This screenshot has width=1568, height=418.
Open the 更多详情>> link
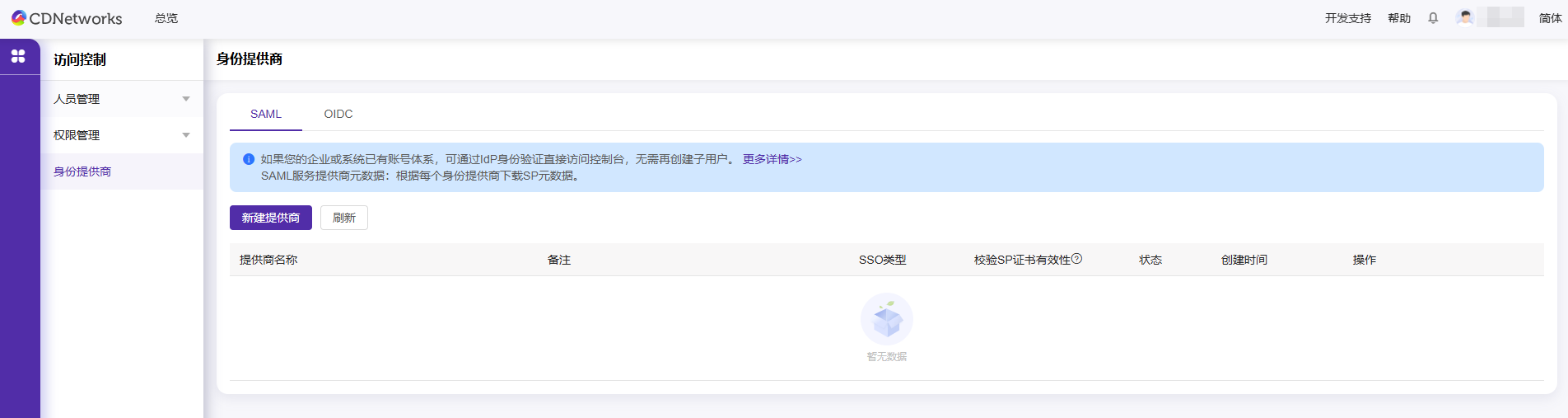coord(772,159)
